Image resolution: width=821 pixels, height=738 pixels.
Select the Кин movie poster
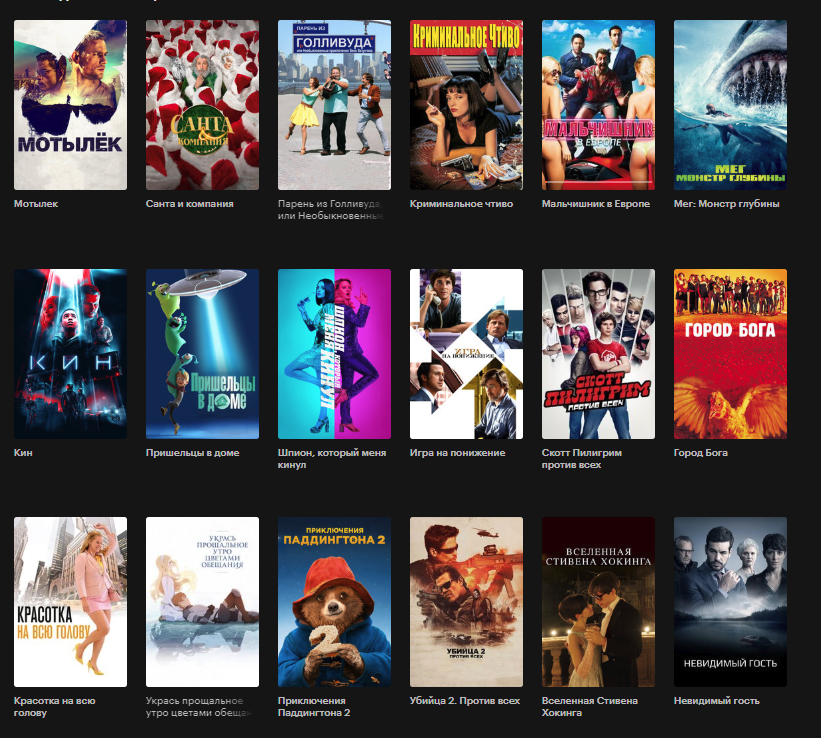pyautogui.click(x=70, y=354)
